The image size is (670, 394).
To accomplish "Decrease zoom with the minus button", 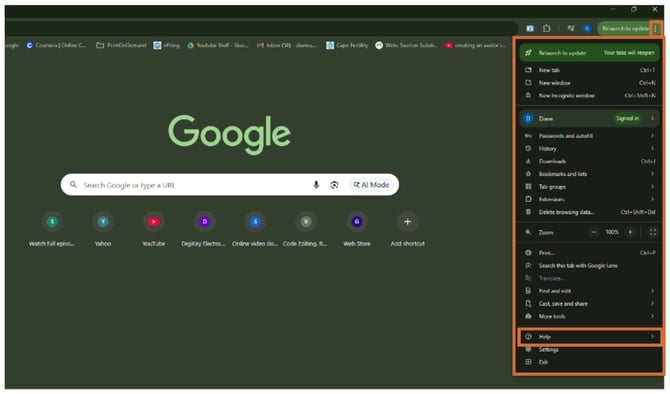I will pyautogui.click(x=594, y=232).
